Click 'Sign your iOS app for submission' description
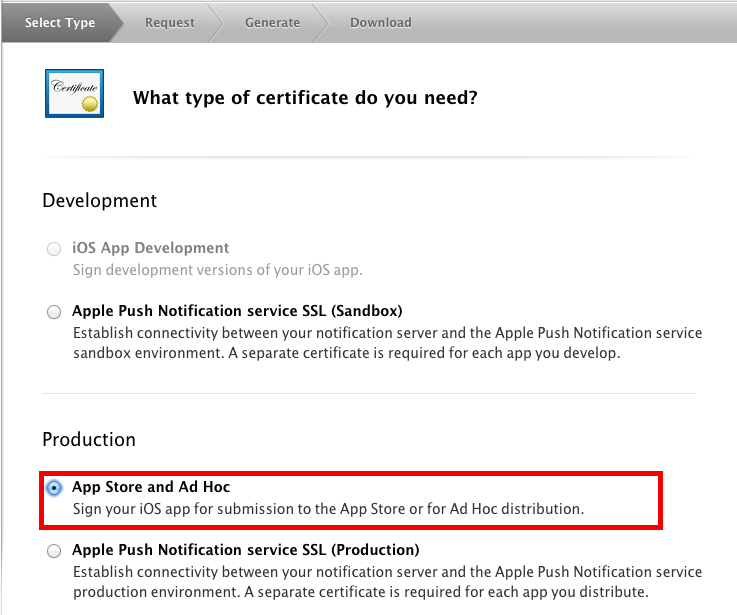This screenshot has height=615, width=737. pos(328,509)
